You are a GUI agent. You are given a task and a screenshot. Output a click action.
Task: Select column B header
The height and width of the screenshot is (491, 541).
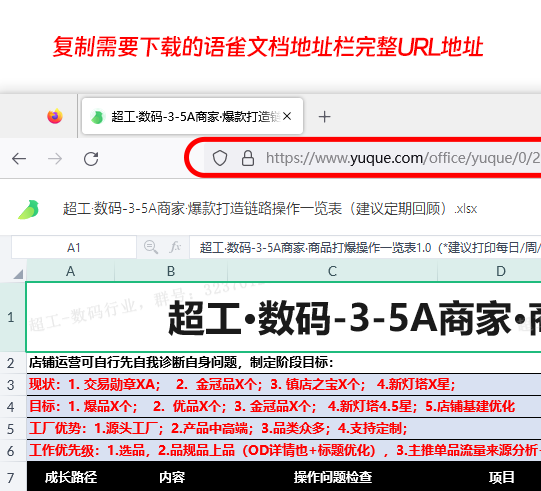(171, 271)
